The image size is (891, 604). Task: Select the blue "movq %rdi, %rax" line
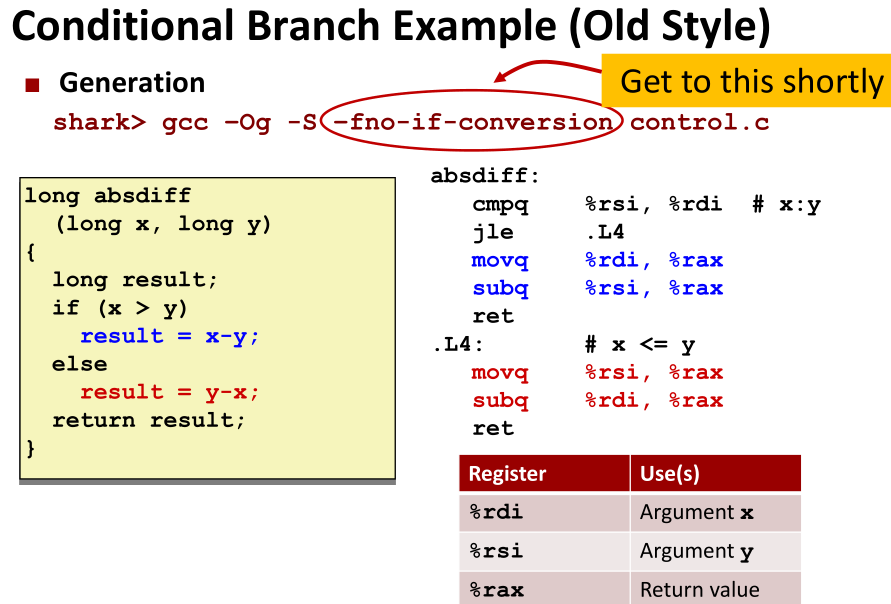597,260
